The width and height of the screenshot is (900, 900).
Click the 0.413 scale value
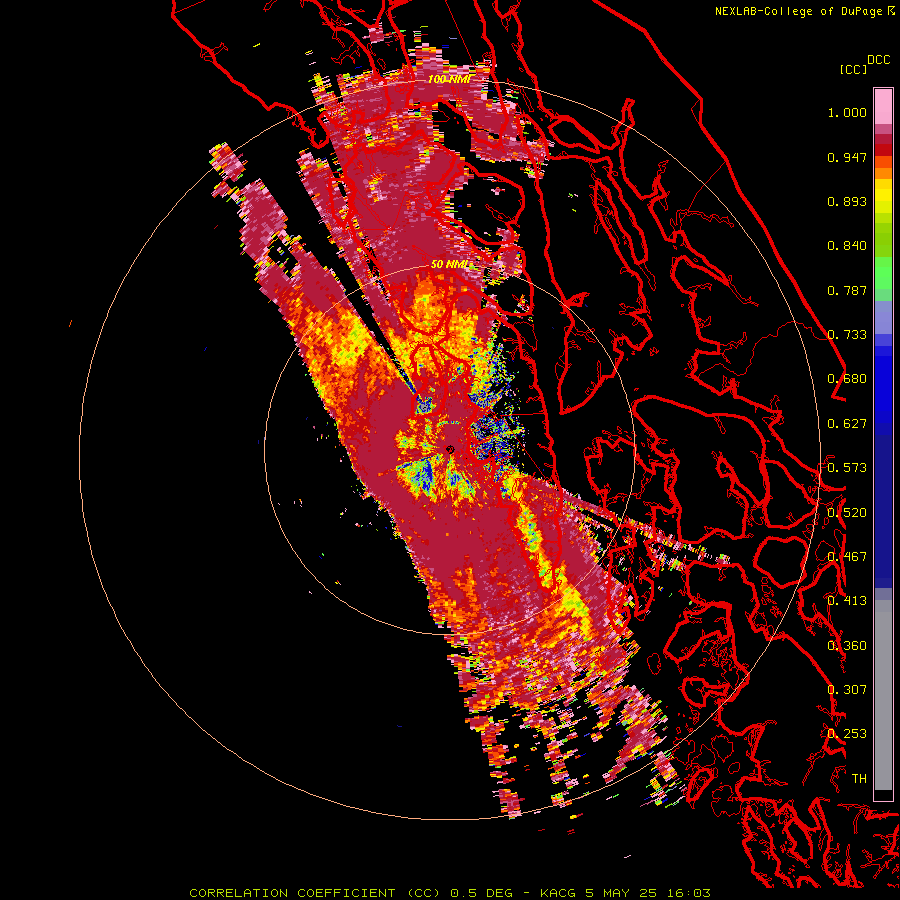point(847,601)
